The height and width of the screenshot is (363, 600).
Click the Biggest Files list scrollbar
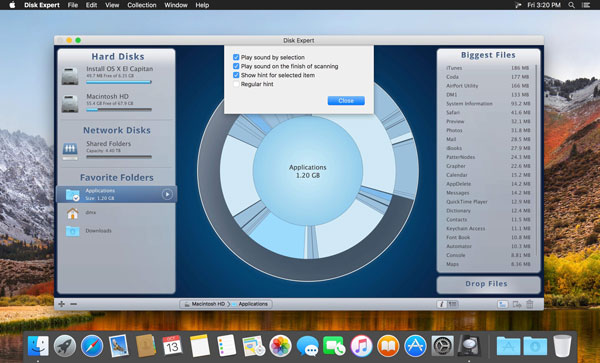[x=536, y=161]
